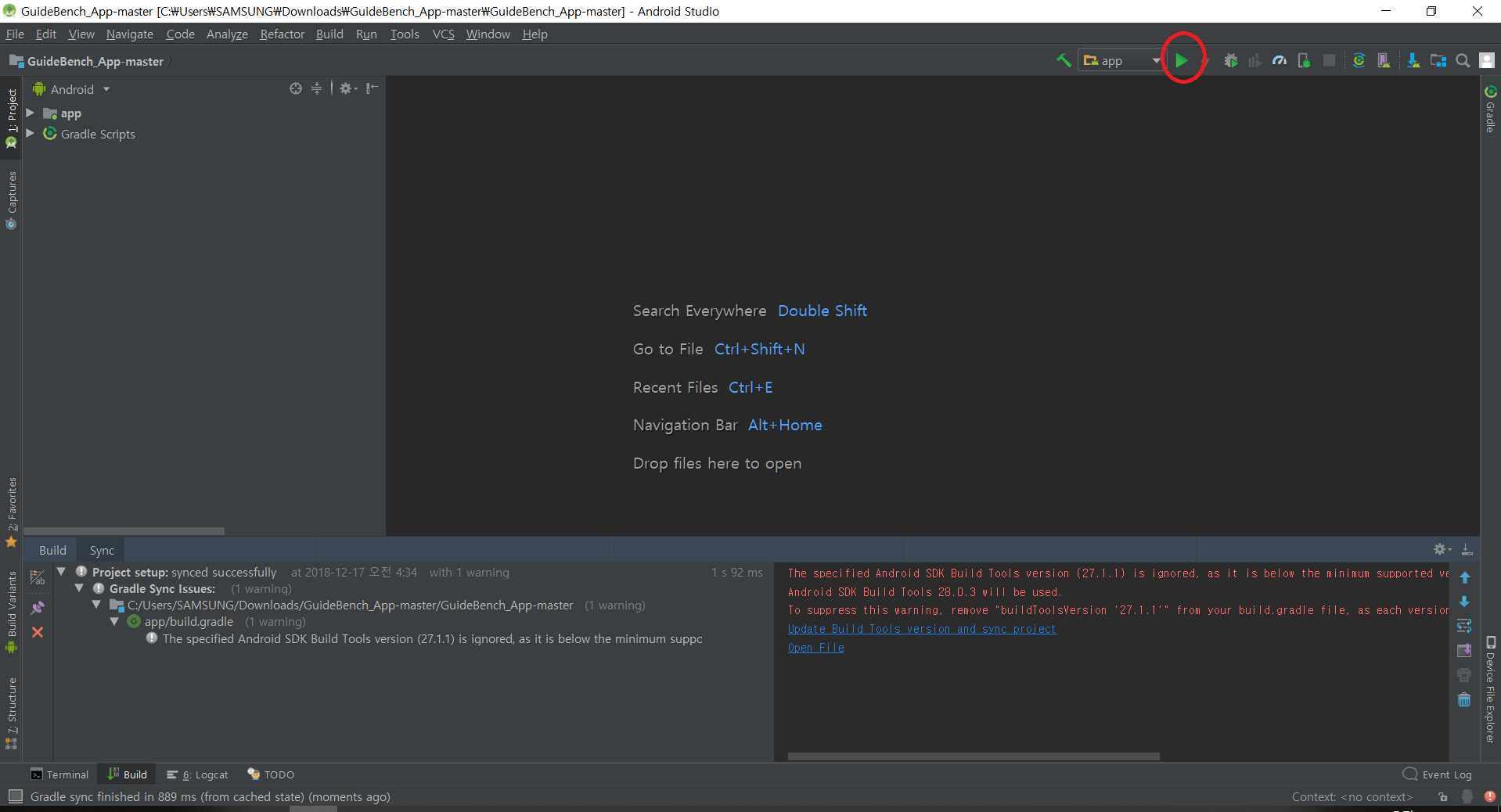Toggle warnings filter in Build panel
1501x812 pixels.
coord(38,577)
